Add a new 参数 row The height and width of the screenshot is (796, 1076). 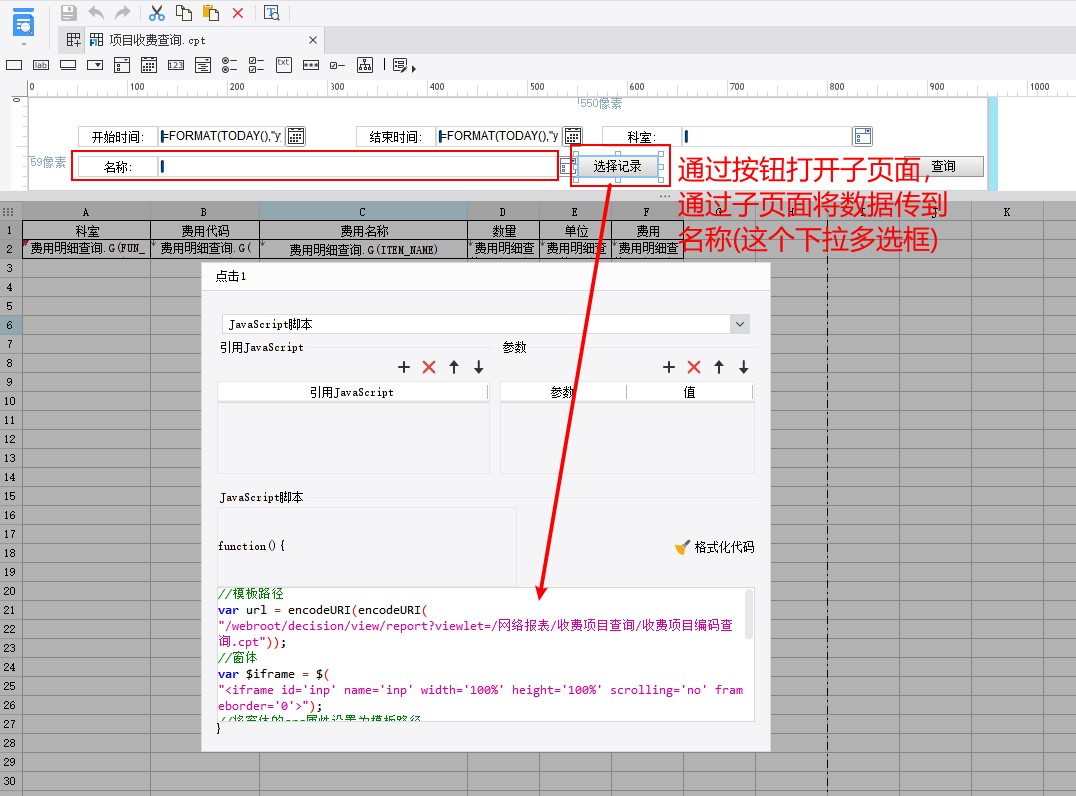(669, 367)
